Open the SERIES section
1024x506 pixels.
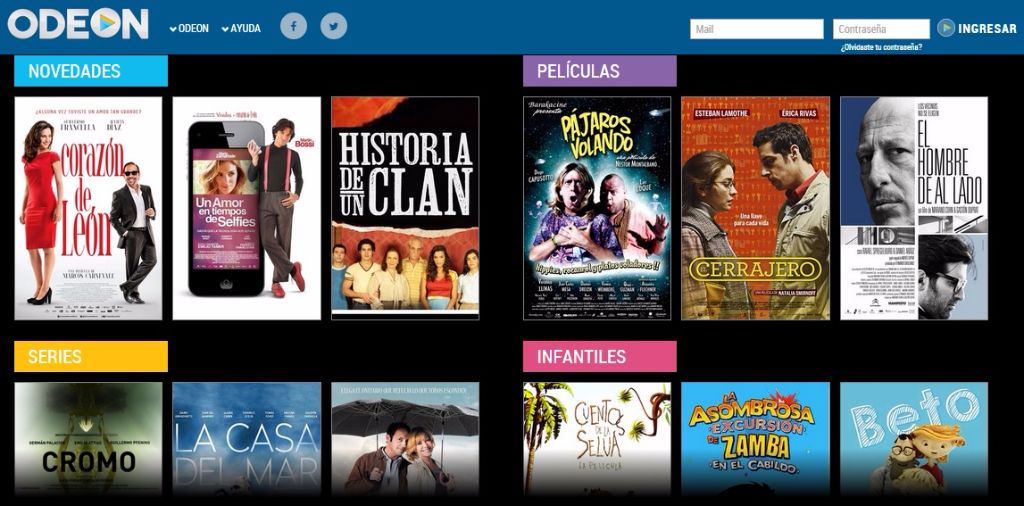pos(91,356)
